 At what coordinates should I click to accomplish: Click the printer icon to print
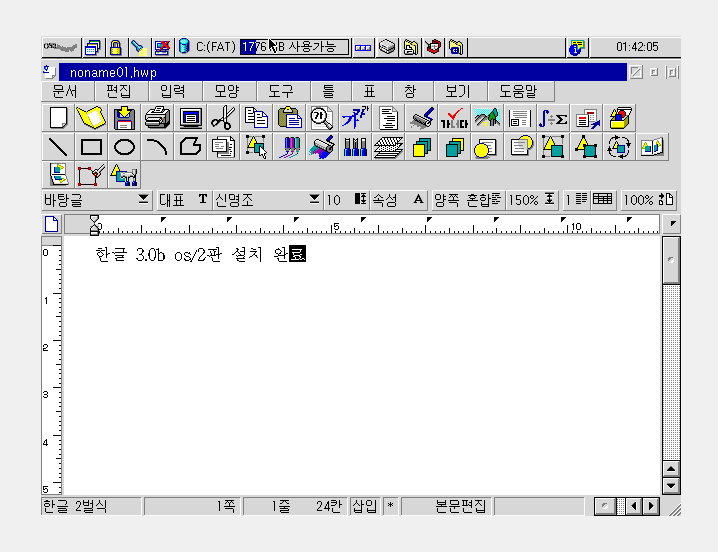(157, 118)
